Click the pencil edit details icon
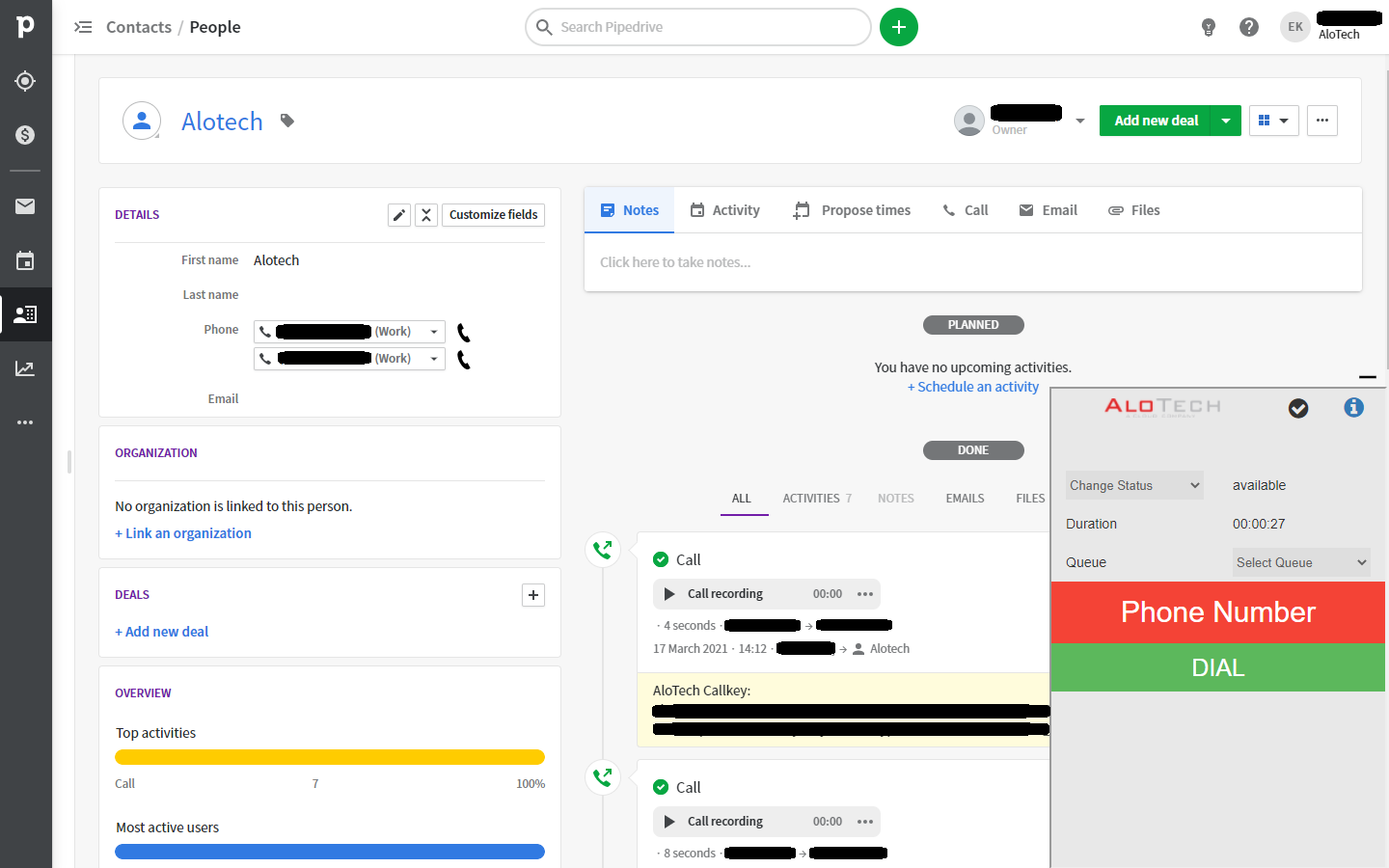1389x868 pixels. (399, 215)
